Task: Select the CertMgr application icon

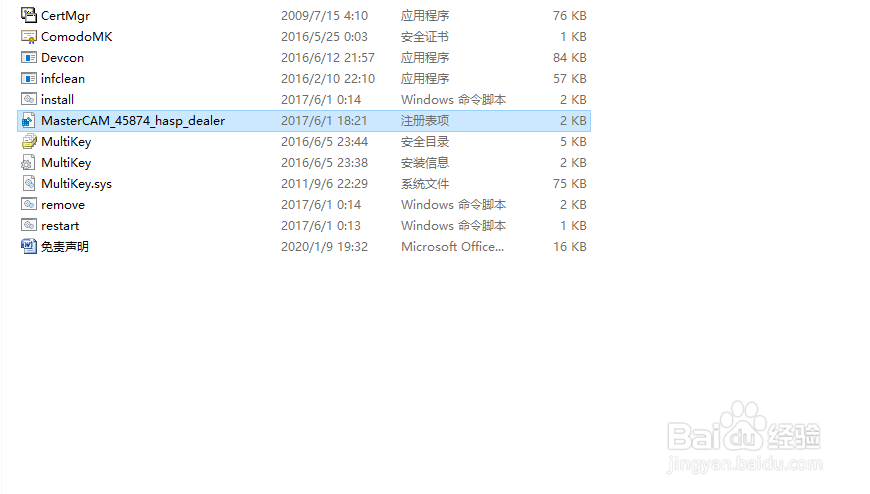Action: (29, 15)
